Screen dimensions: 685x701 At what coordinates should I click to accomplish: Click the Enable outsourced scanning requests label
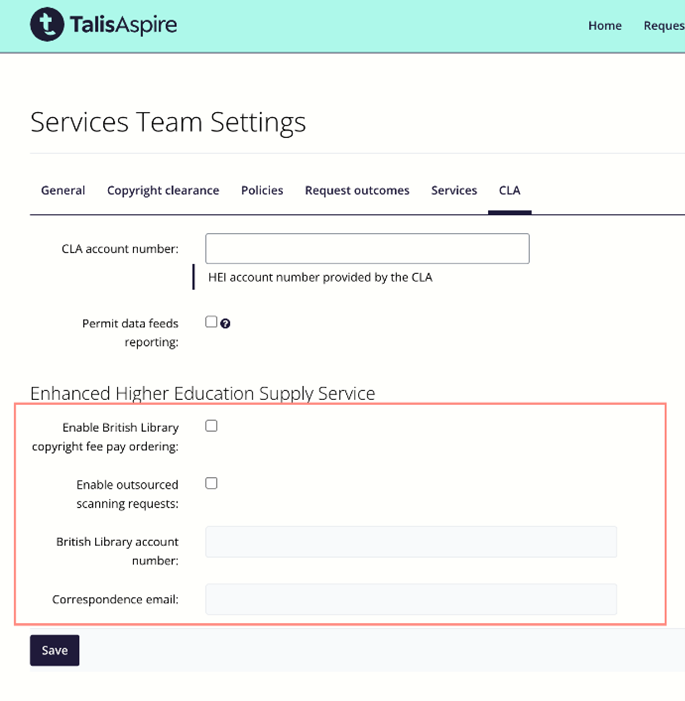click(127, 493)
